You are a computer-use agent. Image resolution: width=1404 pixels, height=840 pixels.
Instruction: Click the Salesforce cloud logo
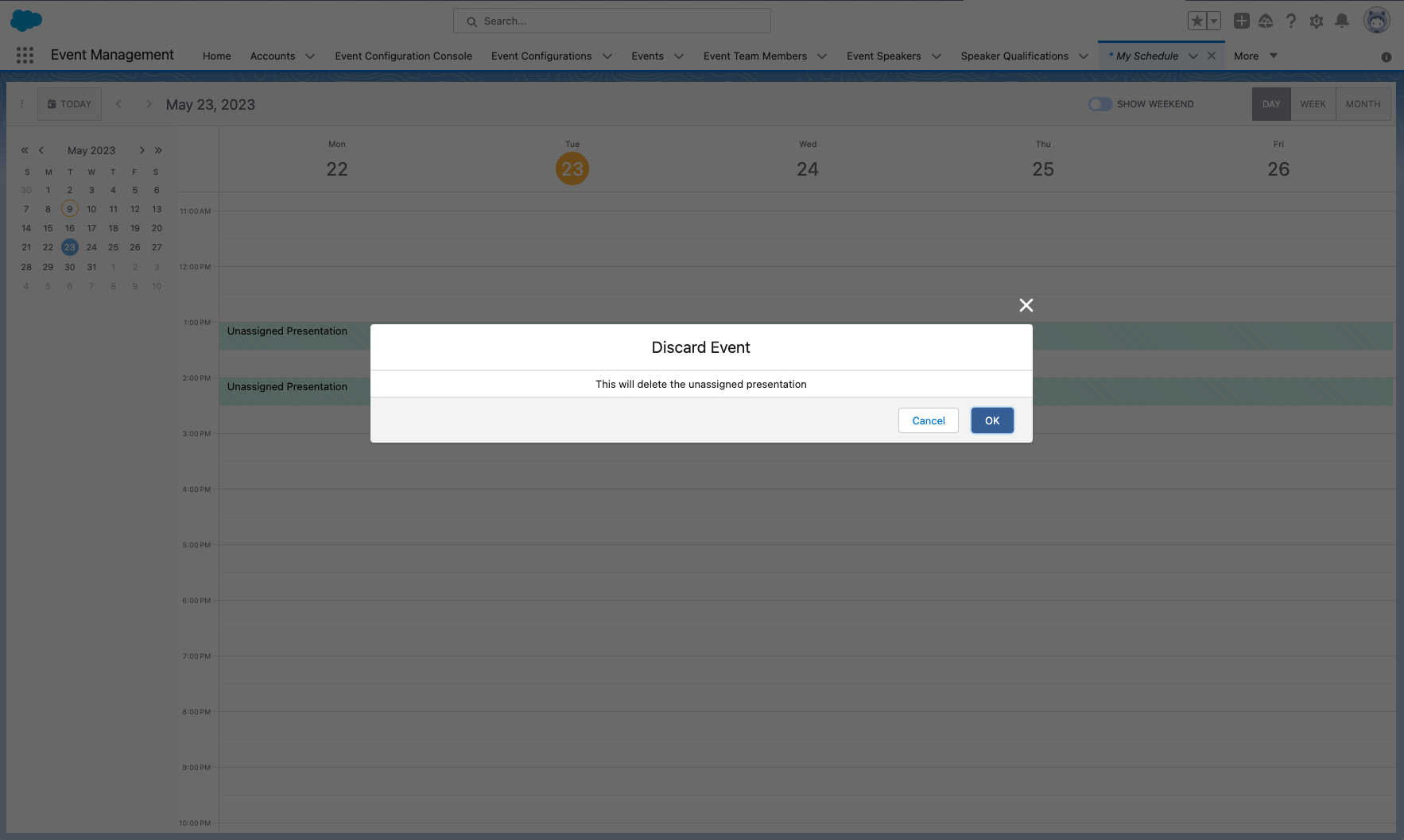coord(26,21)
